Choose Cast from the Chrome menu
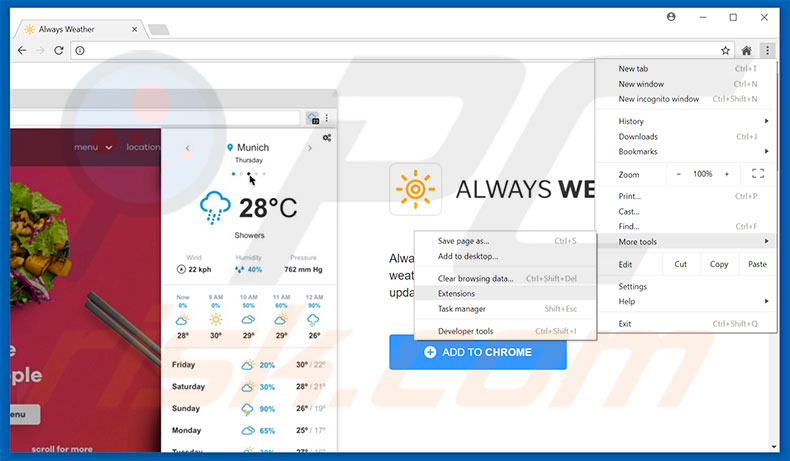Viewport: 790px width, 461px height. tap(687, 211)
